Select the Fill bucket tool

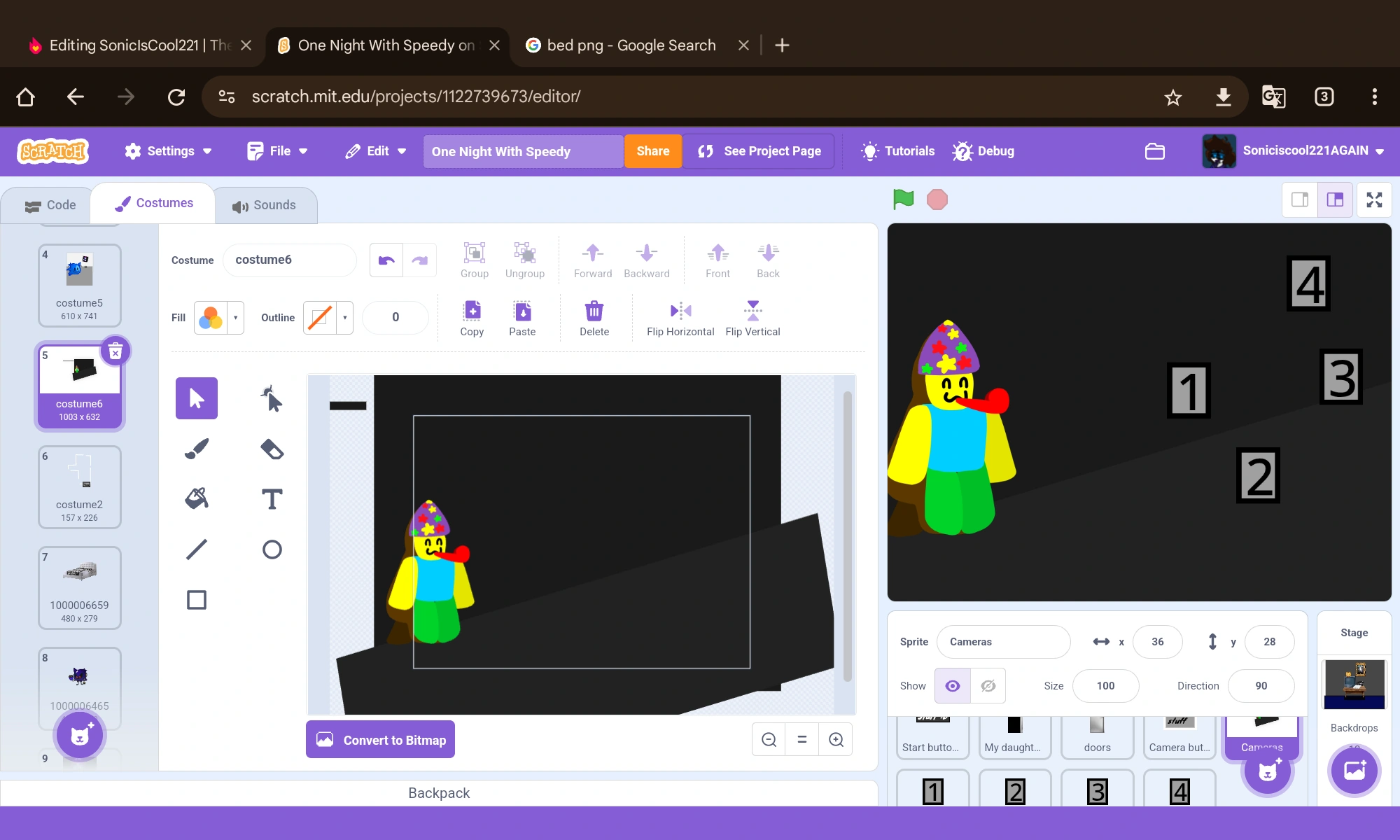pyautogui.click(x=197, y=499)
